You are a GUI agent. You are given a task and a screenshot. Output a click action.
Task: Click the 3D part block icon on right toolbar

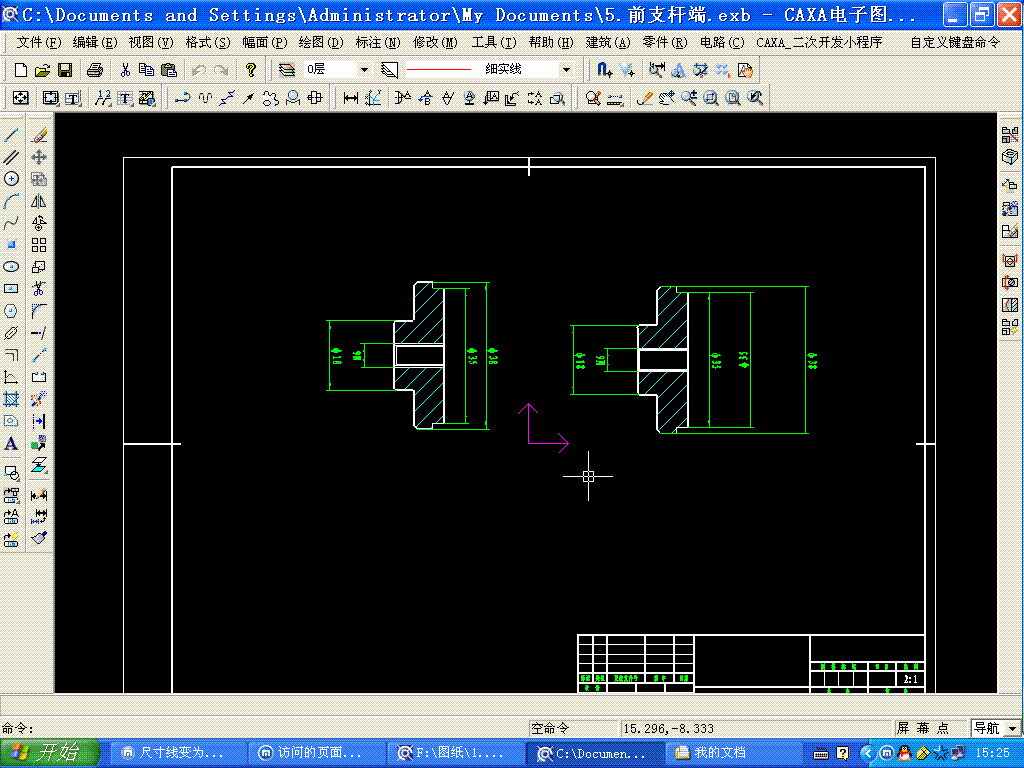1010,157
